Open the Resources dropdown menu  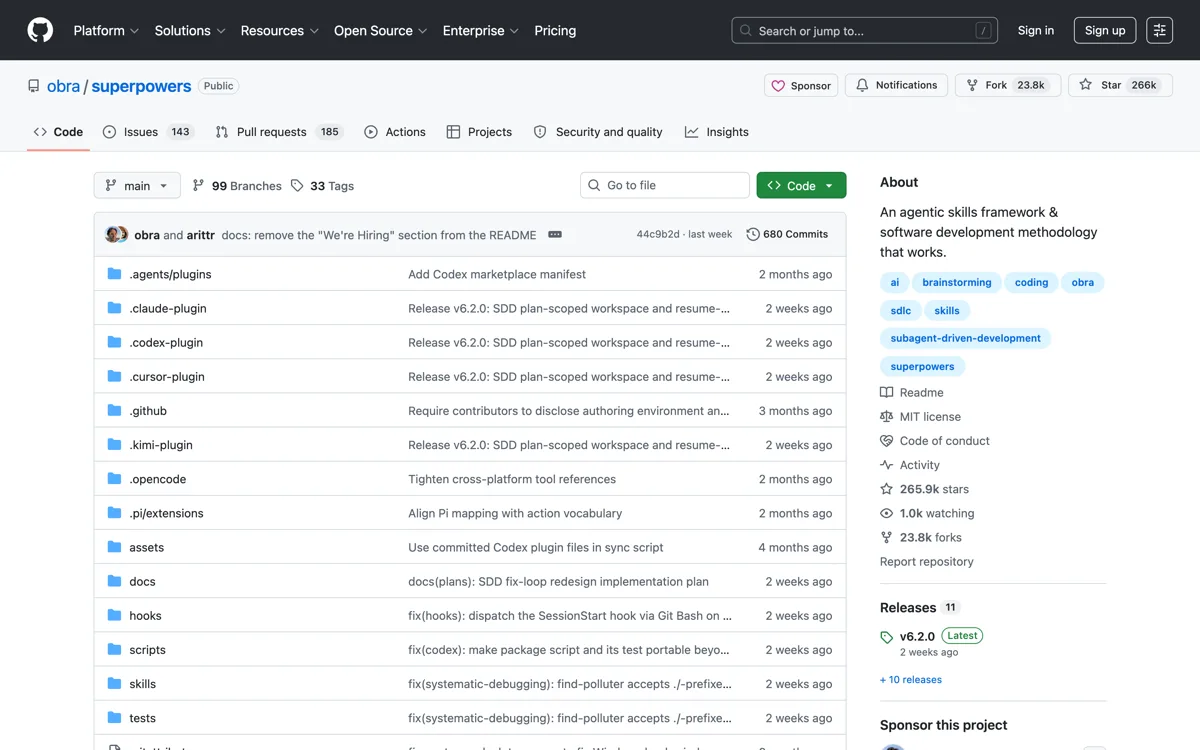click(x=280, y=31)
